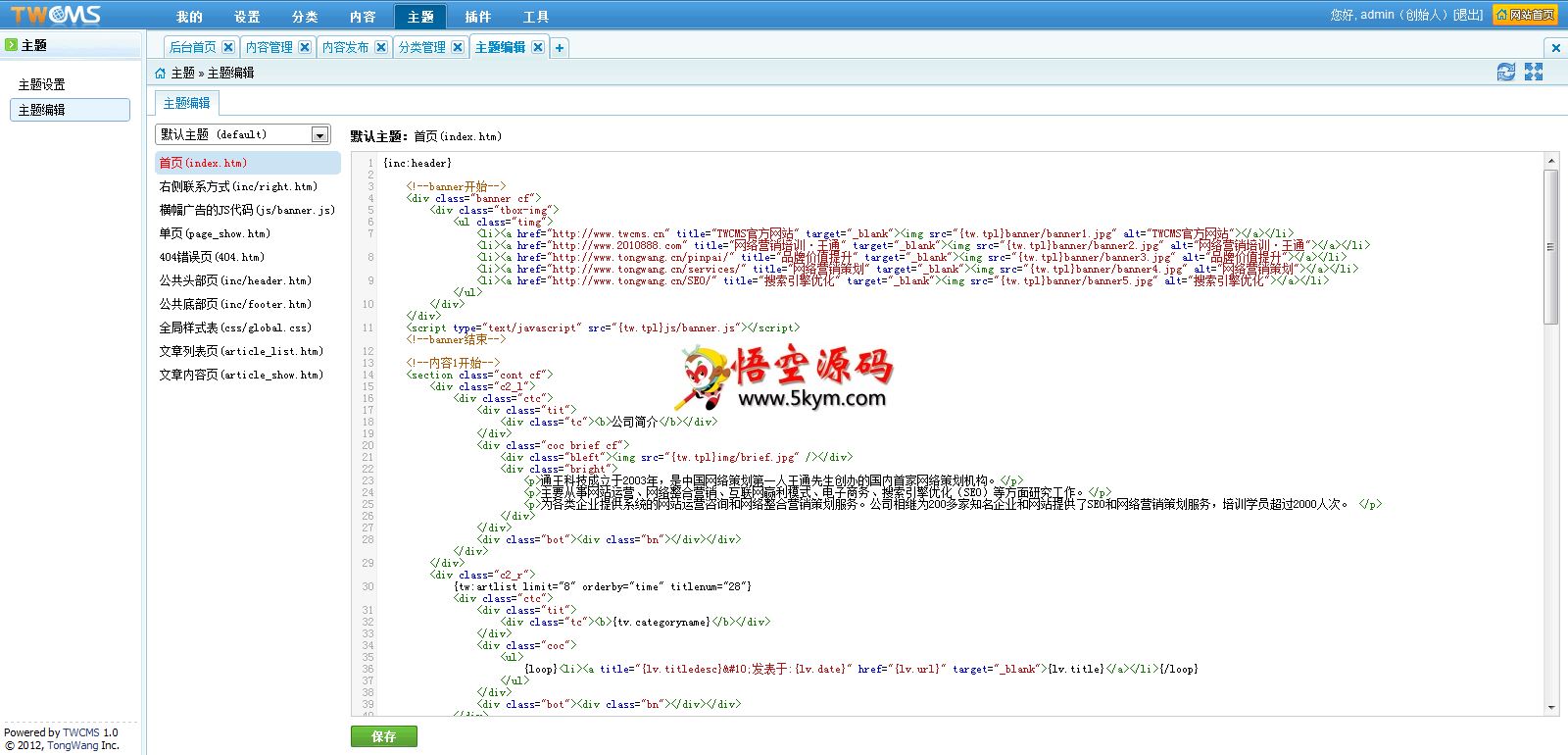Open the 我的 top menu
The width and height of the screenshot is (1568, 755).
pos(189,17)
